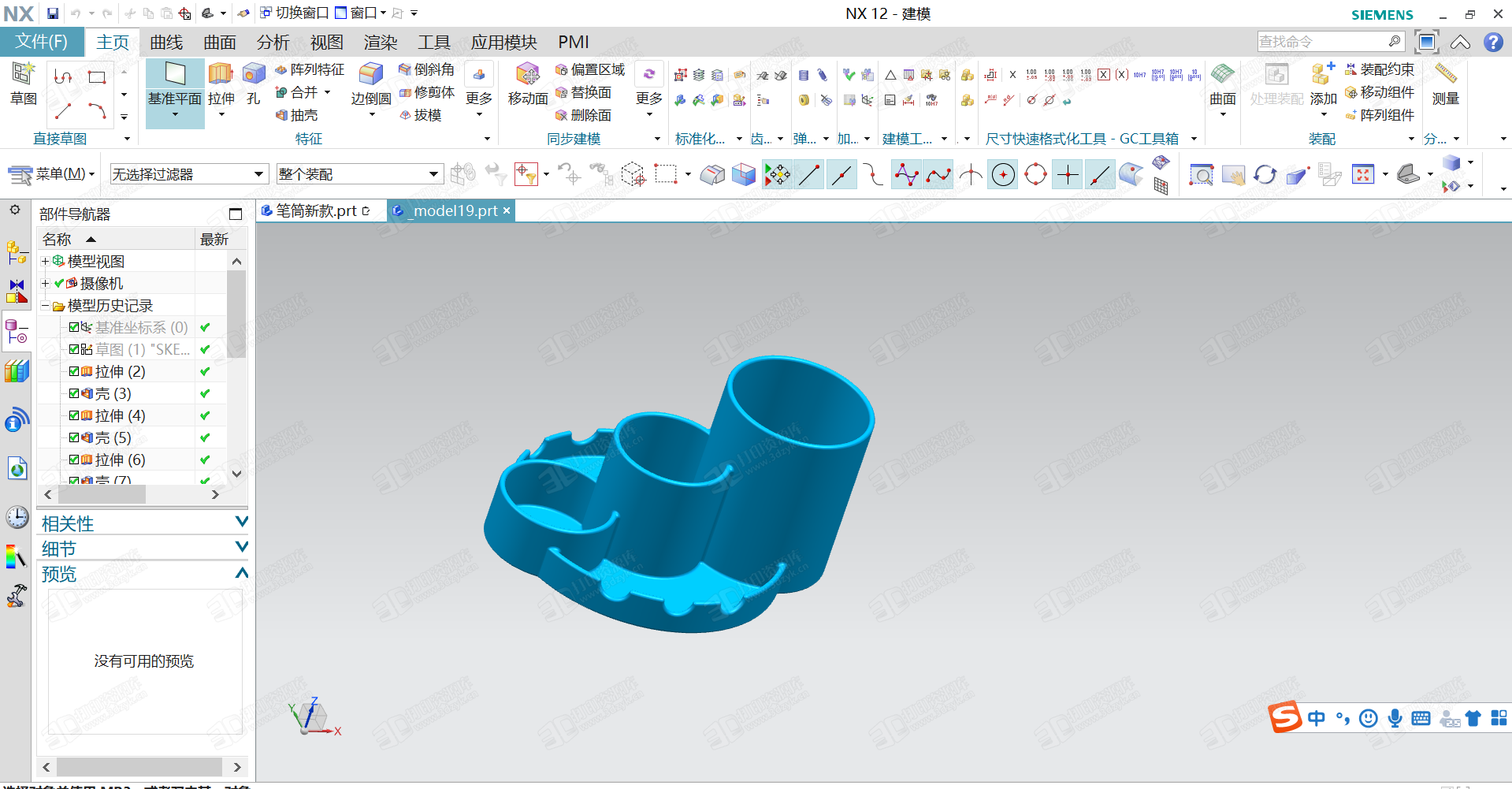The width and height of the screenshot is (1512, 789).
Task: Toggle checkbox for 基准坐标系 (0)
Action: [x=74, y=327]
